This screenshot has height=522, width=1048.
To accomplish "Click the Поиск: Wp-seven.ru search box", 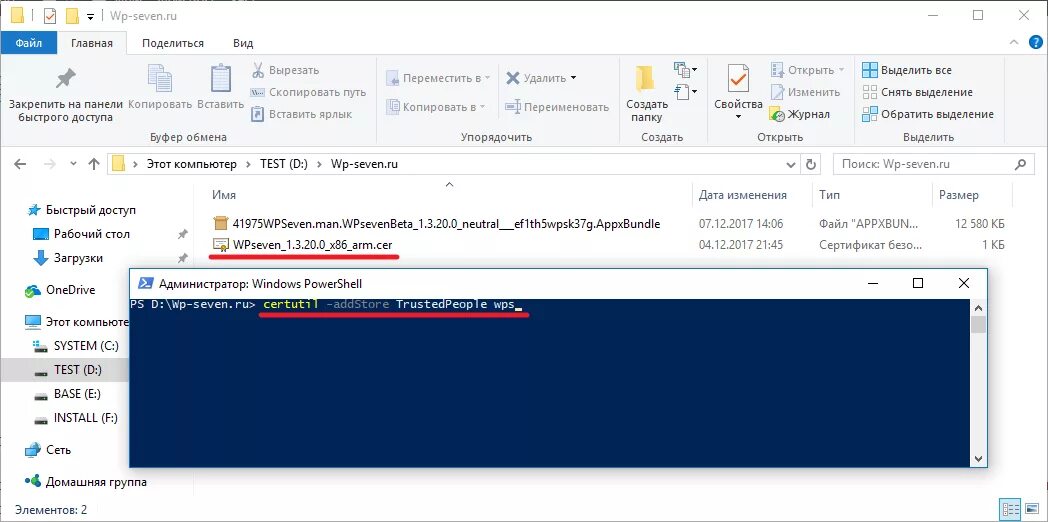I will (932, 164).
